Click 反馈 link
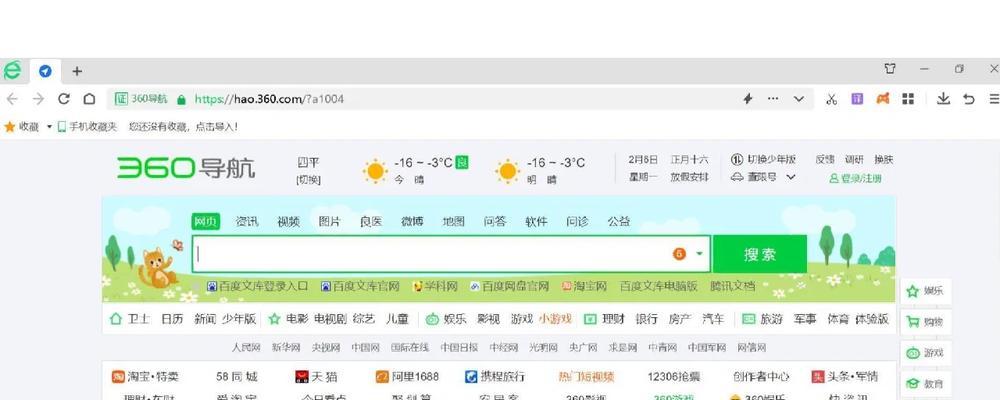Viewport: 1000px width, 400px height. click(825, 159)
